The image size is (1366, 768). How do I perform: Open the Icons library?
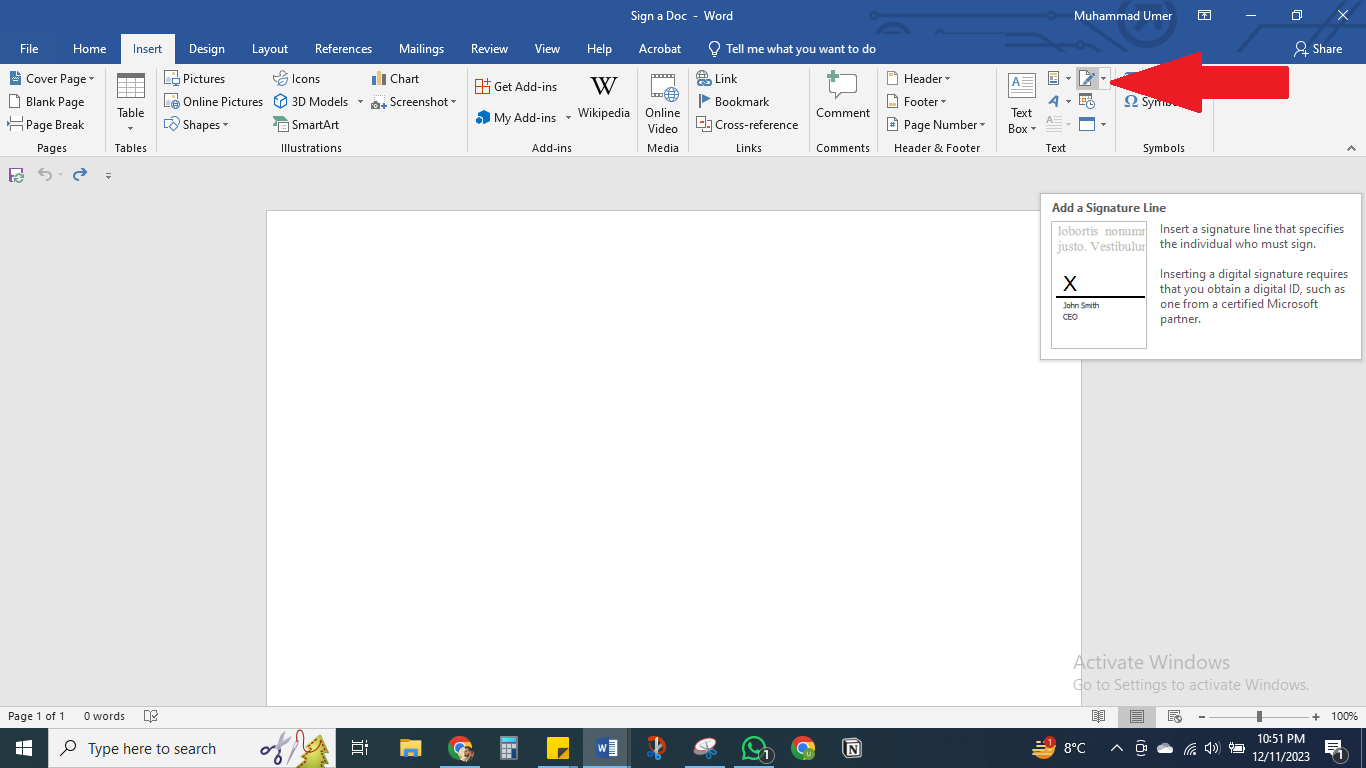(x=296, y=78)
